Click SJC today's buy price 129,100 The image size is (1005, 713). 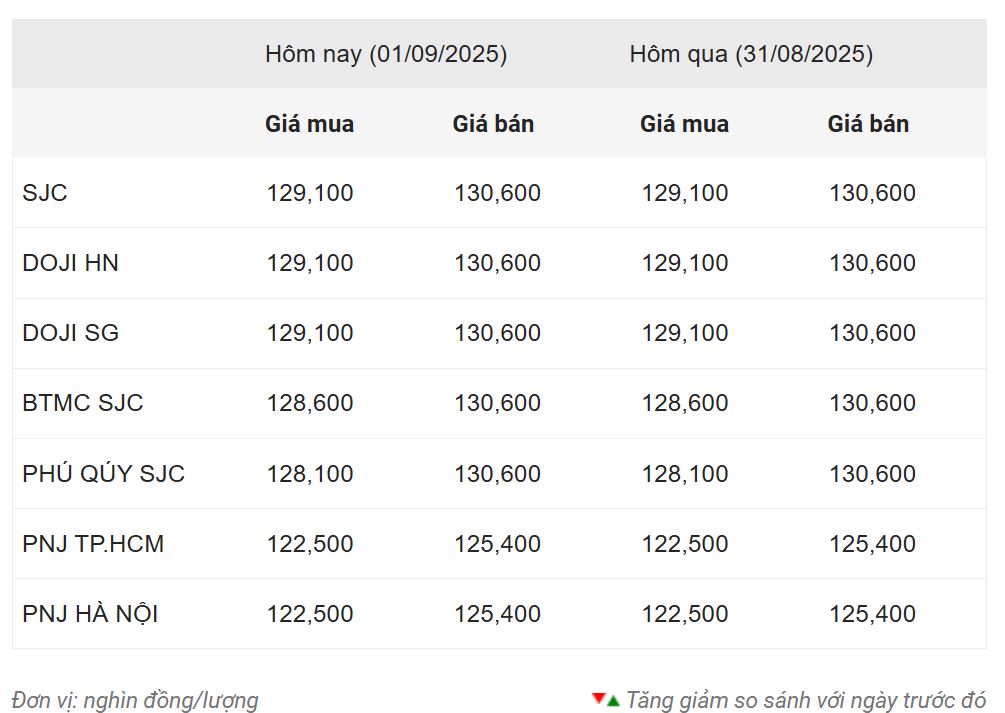310,193
